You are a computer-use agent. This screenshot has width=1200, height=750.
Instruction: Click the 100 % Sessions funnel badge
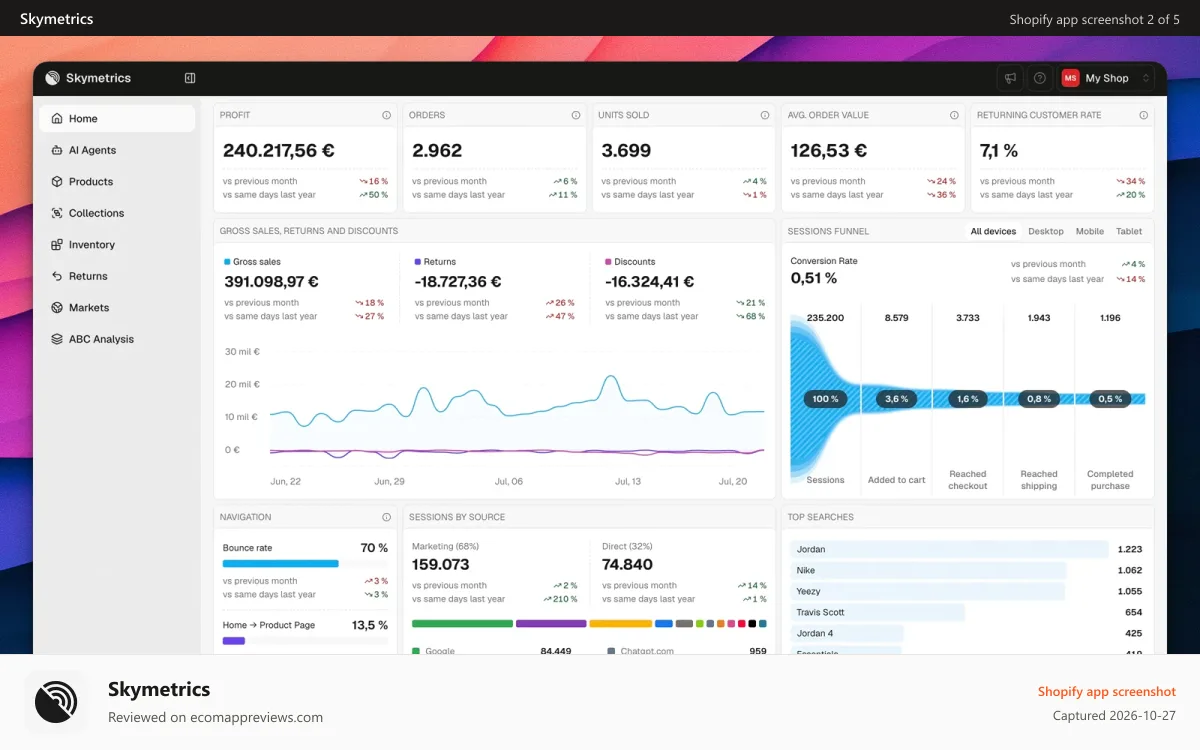[x=825, y=398]
